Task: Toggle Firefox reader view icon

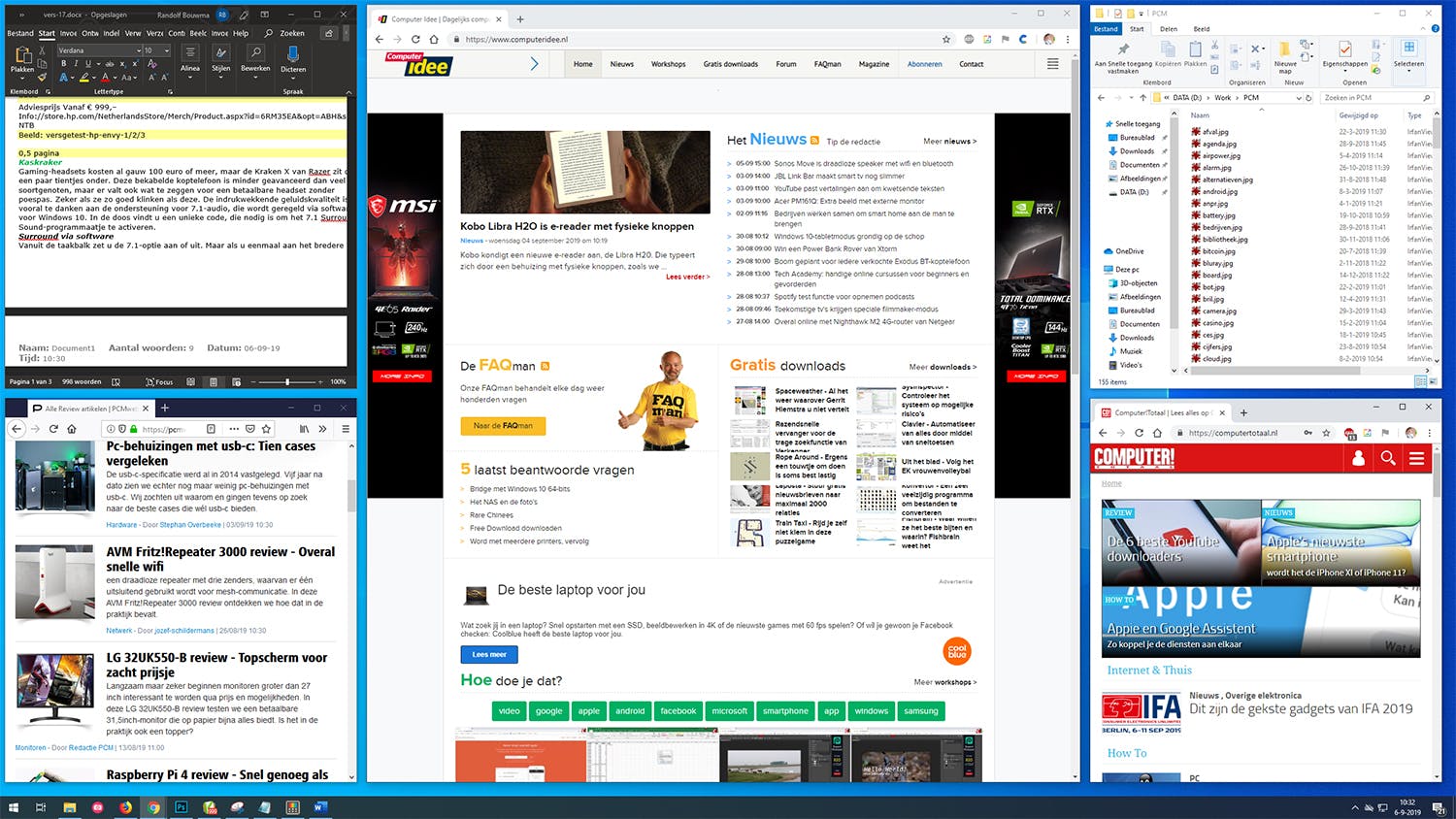Action: tap(211, 428)
